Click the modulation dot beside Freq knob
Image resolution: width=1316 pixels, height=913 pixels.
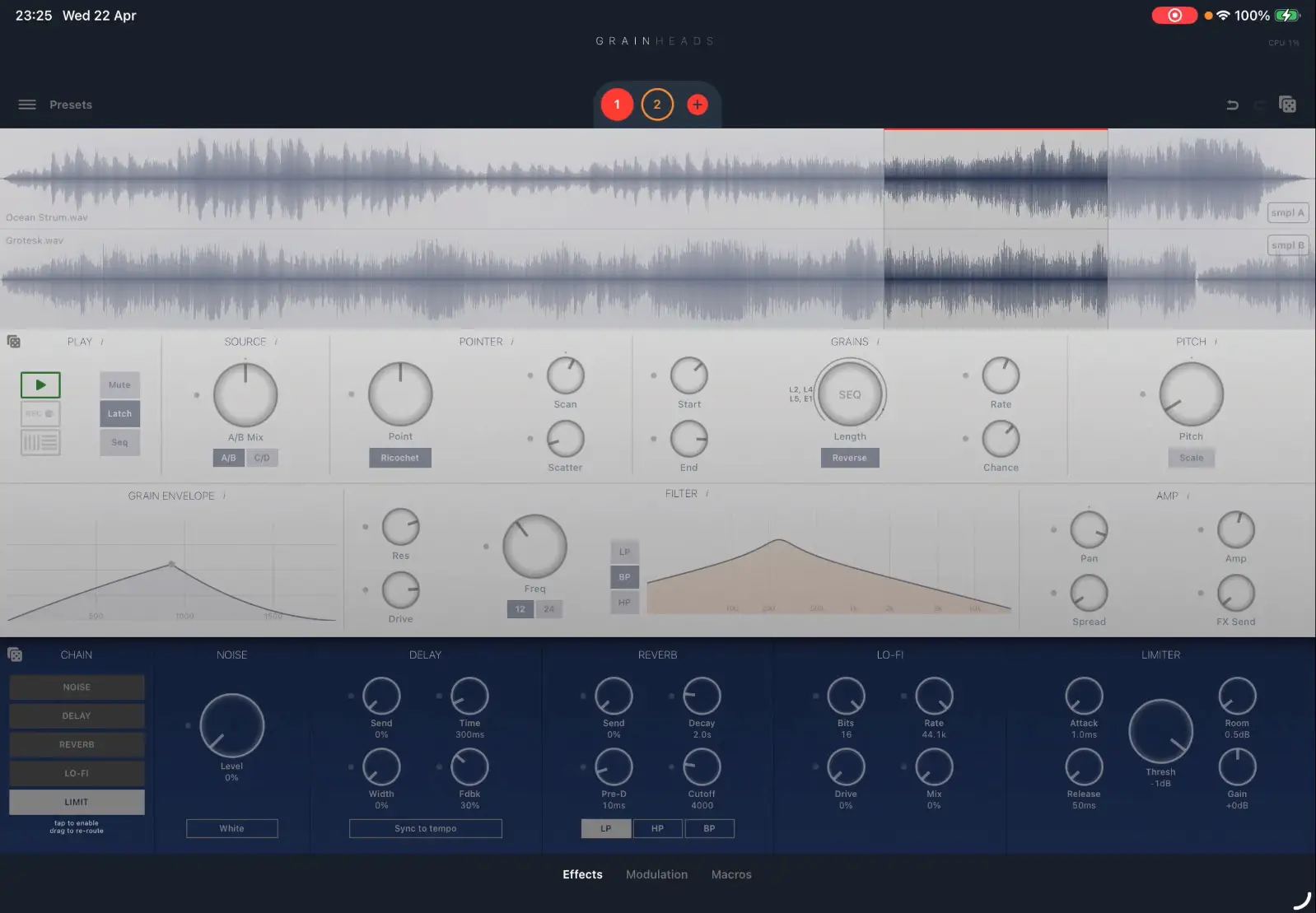tap(486, 547)
